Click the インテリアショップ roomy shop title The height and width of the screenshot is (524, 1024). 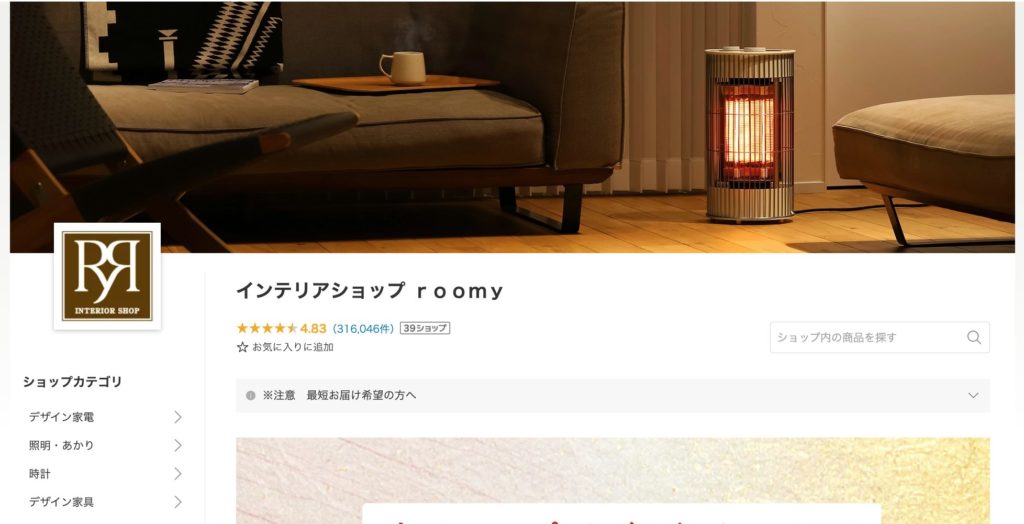[370, 291]
